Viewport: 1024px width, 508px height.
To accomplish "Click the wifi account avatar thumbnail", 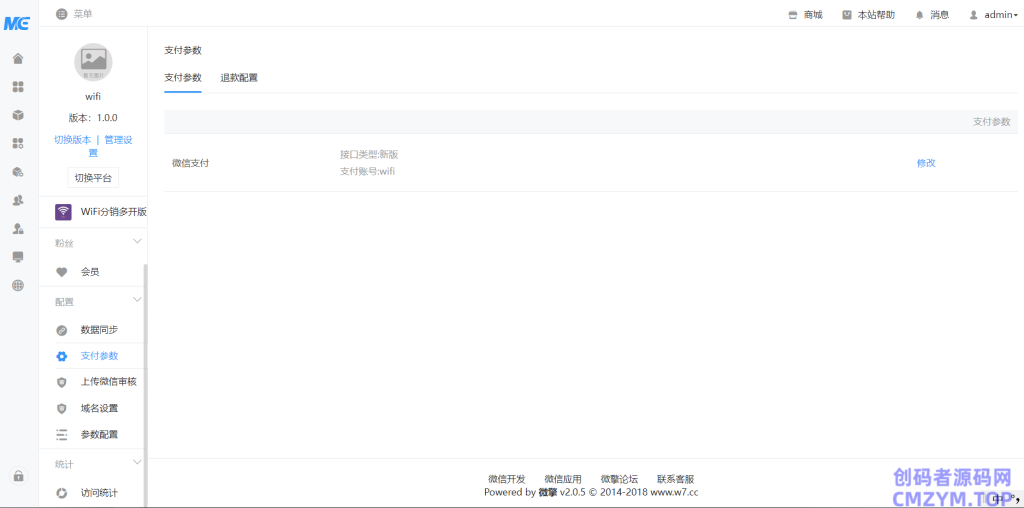I will pos(93,62).
